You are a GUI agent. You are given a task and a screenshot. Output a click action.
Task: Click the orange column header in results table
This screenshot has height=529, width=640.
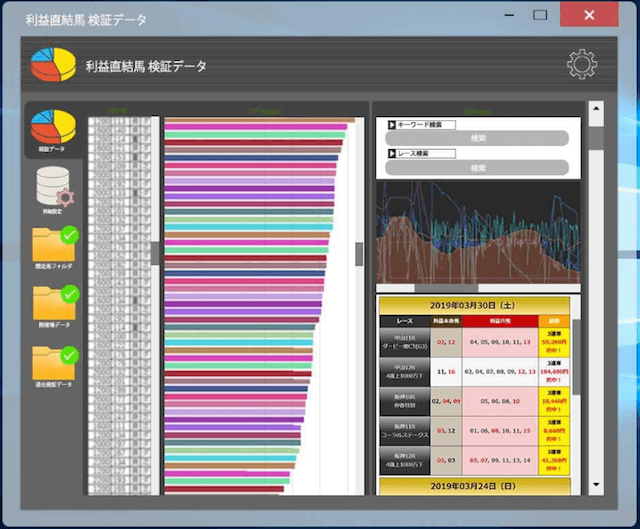(554, 321)
